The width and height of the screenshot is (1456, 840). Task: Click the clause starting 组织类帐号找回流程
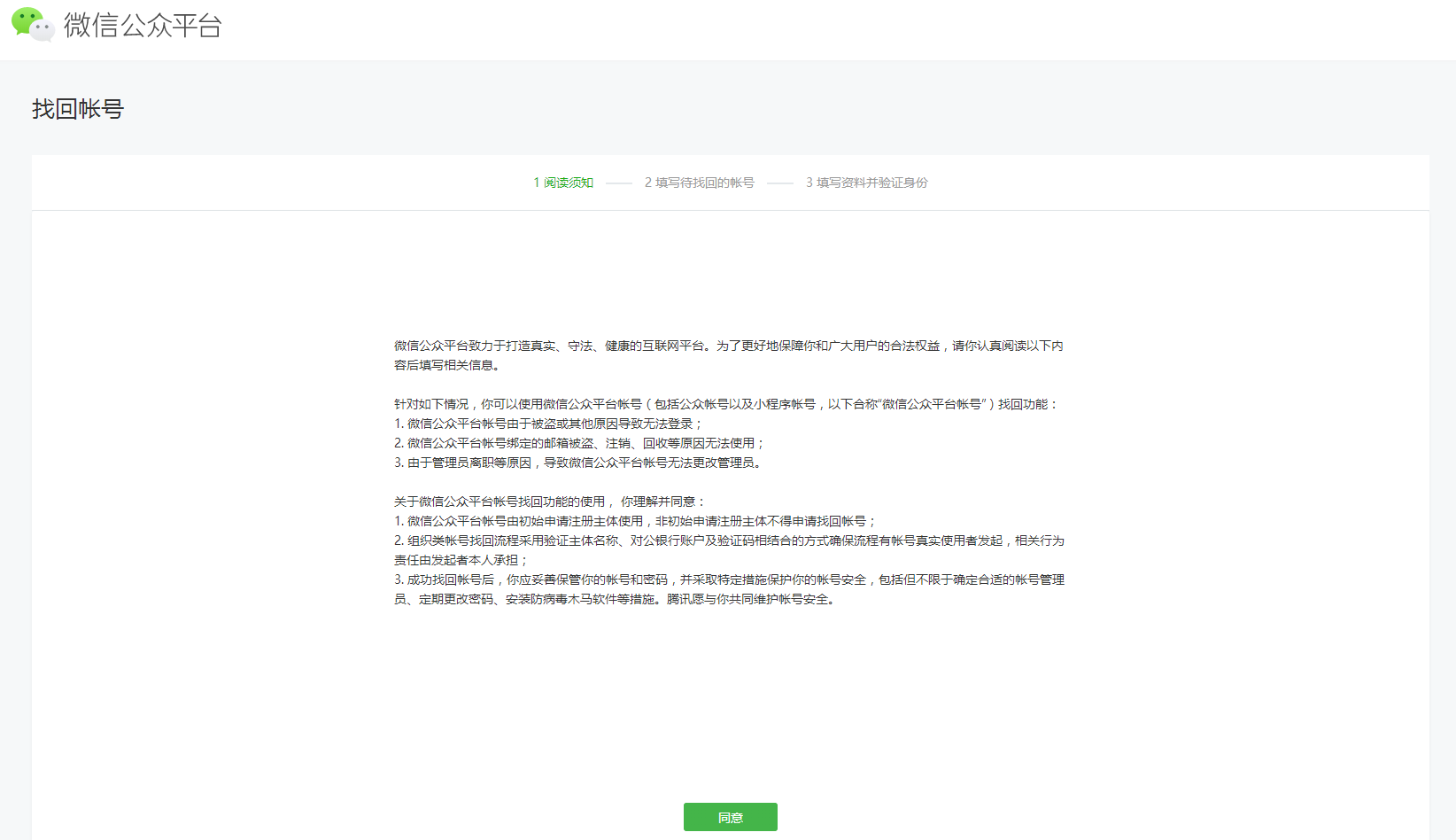pos(729,541)
